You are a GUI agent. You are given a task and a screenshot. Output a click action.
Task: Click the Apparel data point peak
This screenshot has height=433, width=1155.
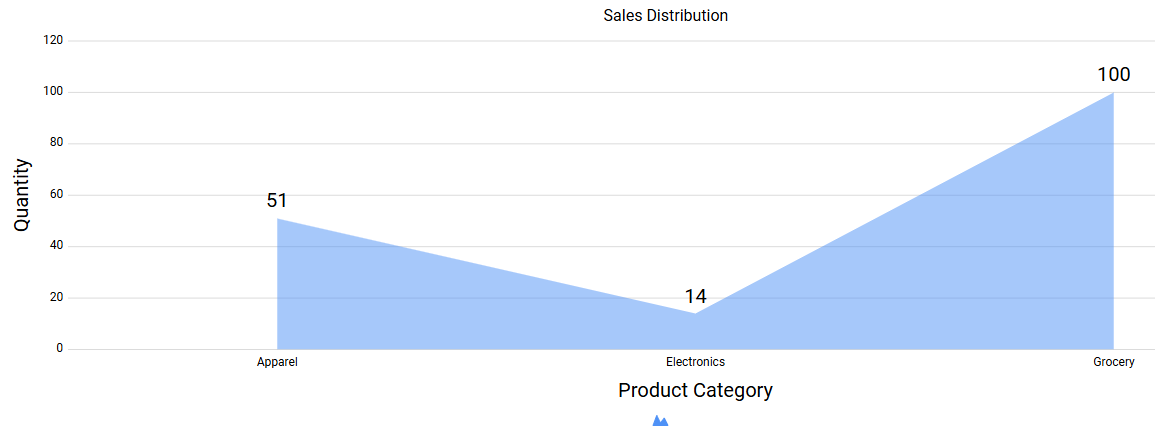click(x=278, y=220)
